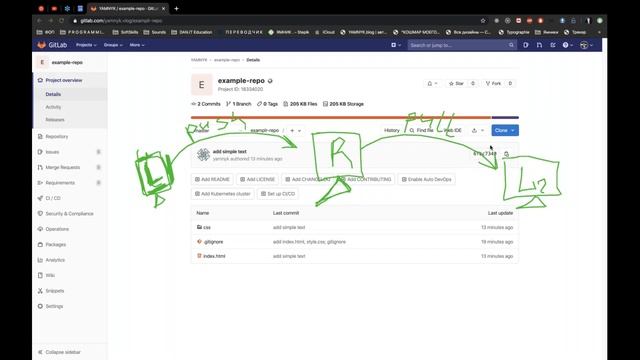The width and height of the screenshot is (640, 360).
Task: Open the 205 KB Files link
Action: click(300, 104)
